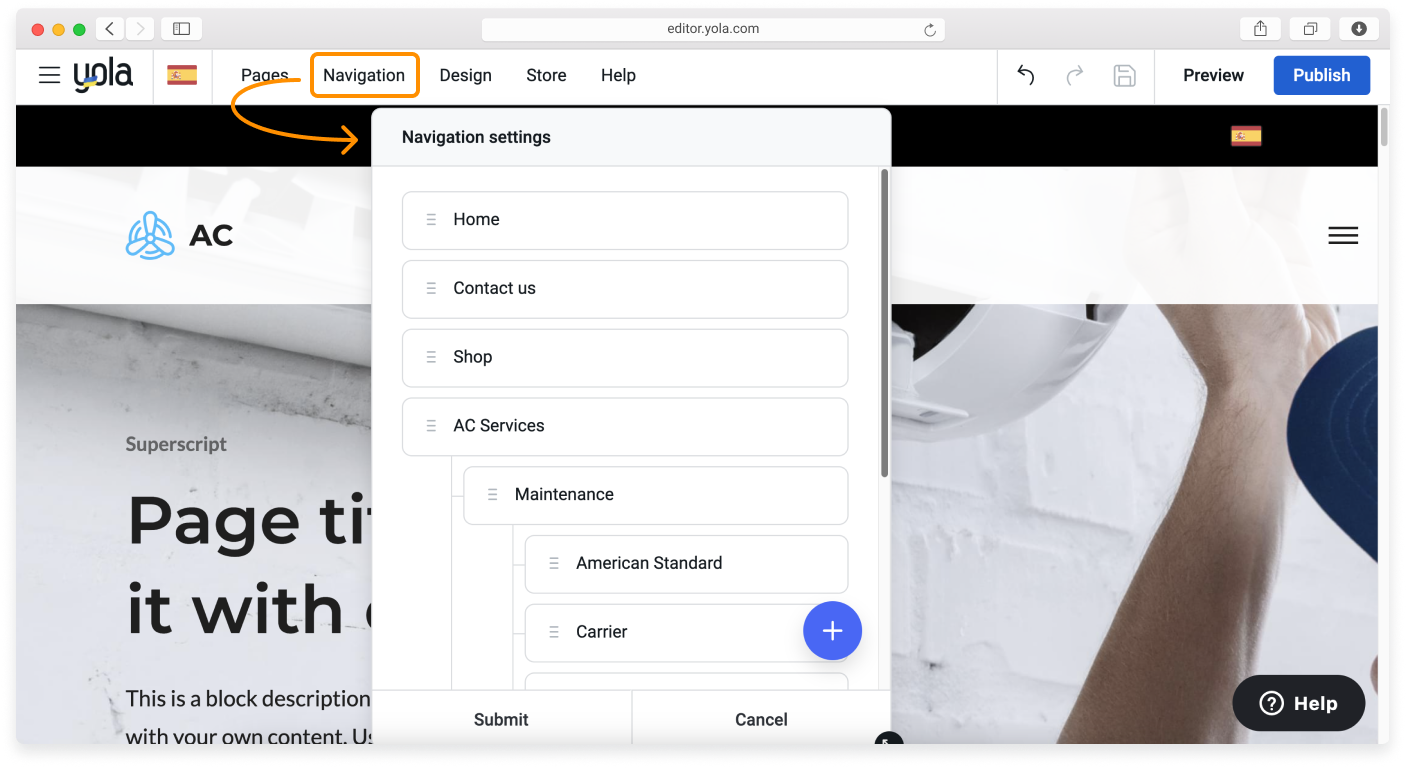
Task: Click the drag handle on the Home item
Action: (430, 219)
